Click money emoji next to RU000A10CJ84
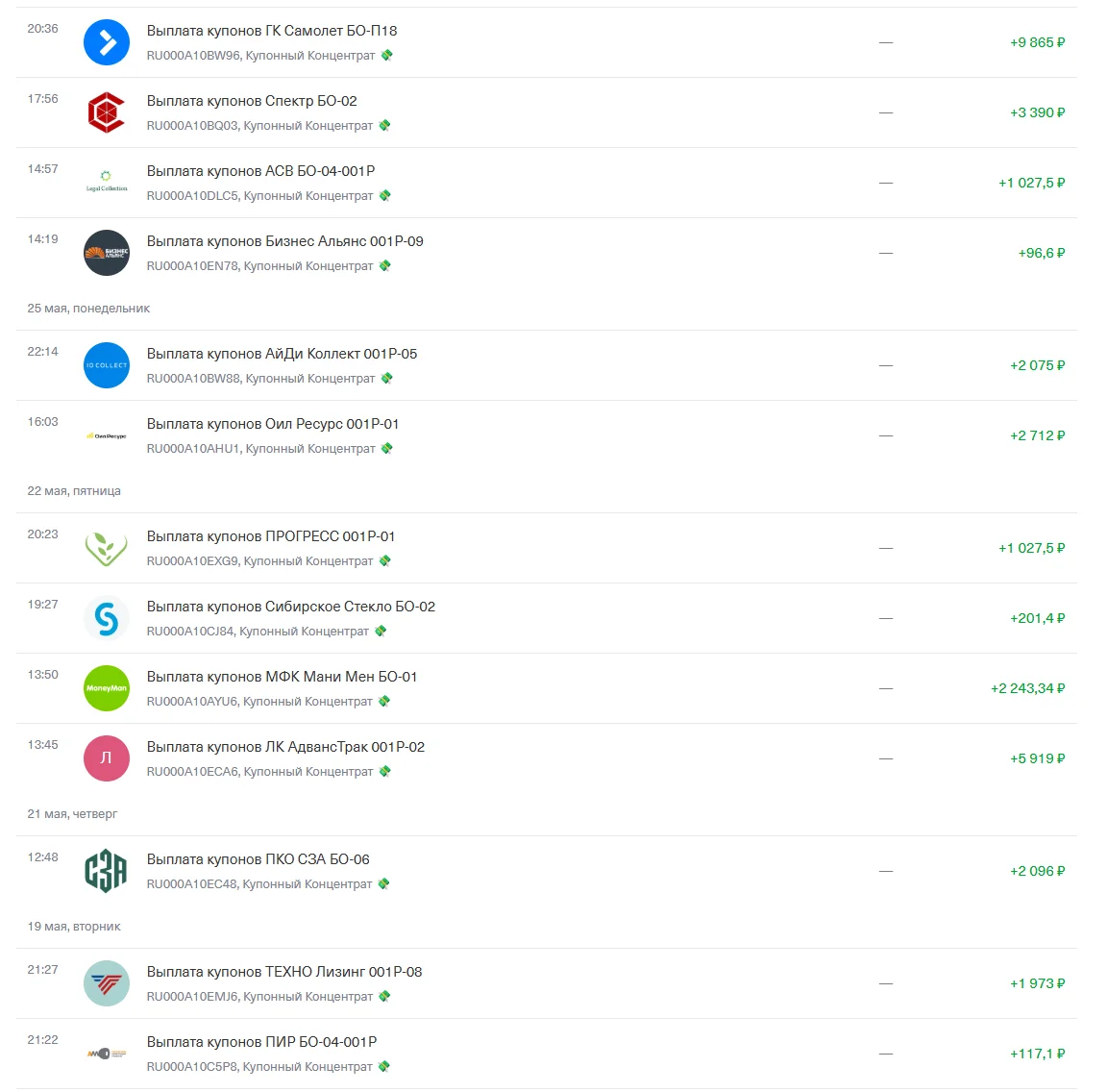Viewport: 1107px width, 1092px height. (x=381, y=631)
